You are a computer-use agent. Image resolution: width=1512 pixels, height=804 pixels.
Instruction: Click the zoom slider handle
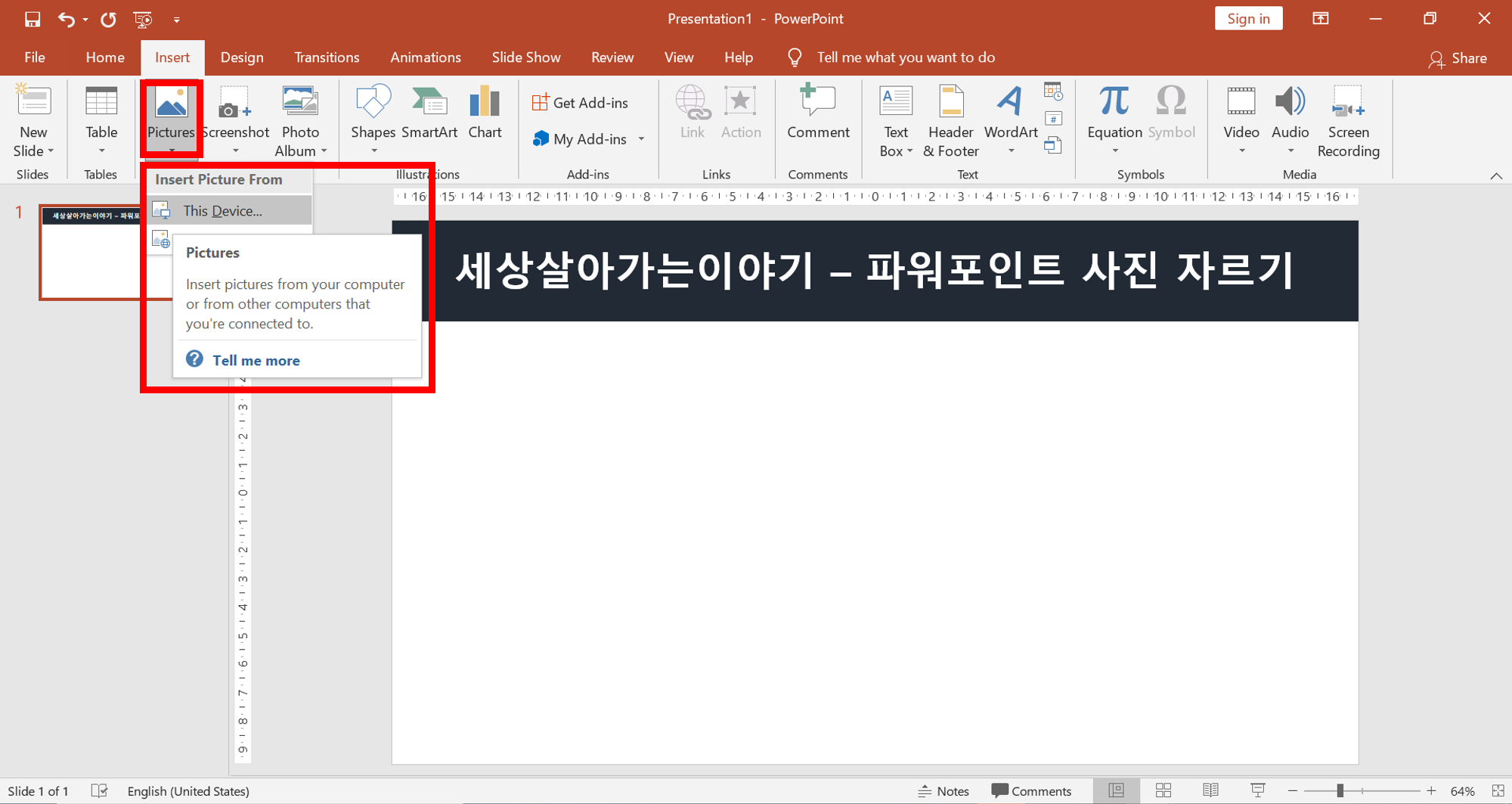coord(1340,790)
